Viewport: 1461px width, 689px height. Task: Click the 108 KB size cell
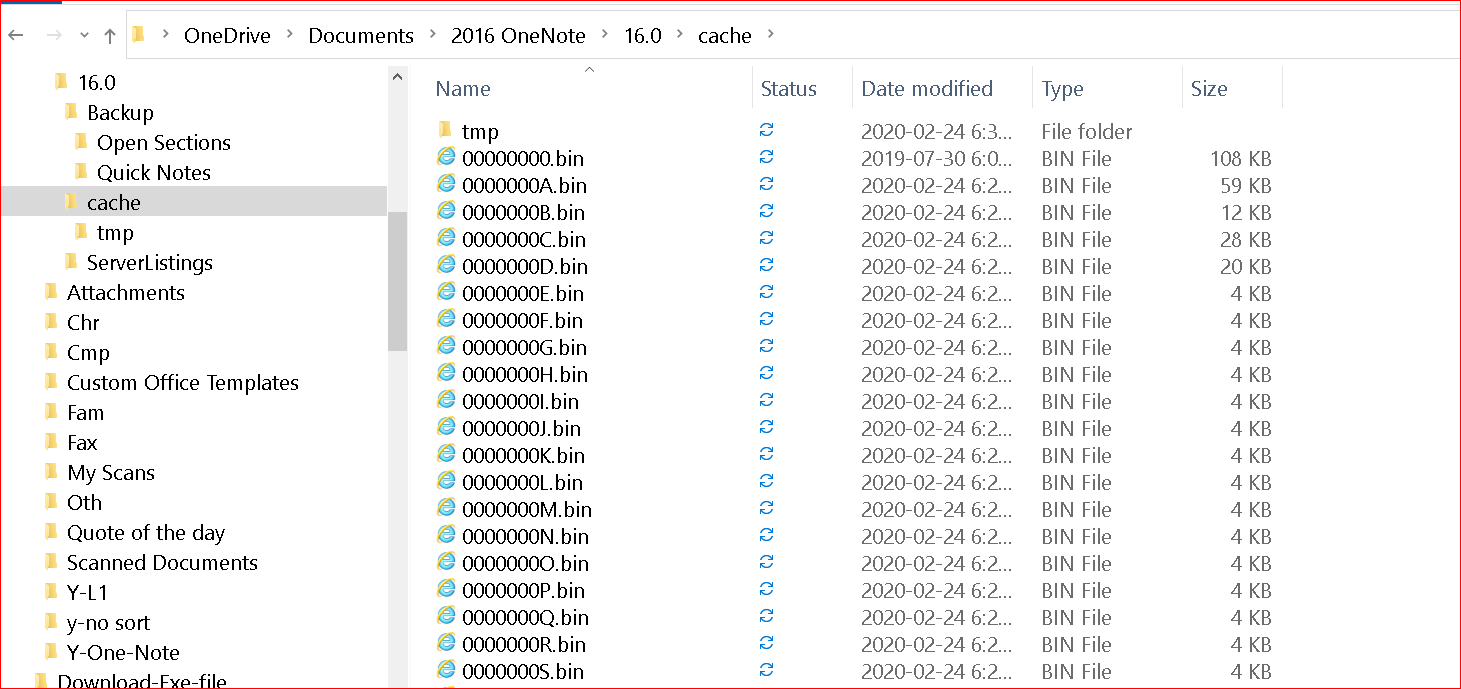[1240, 158]
